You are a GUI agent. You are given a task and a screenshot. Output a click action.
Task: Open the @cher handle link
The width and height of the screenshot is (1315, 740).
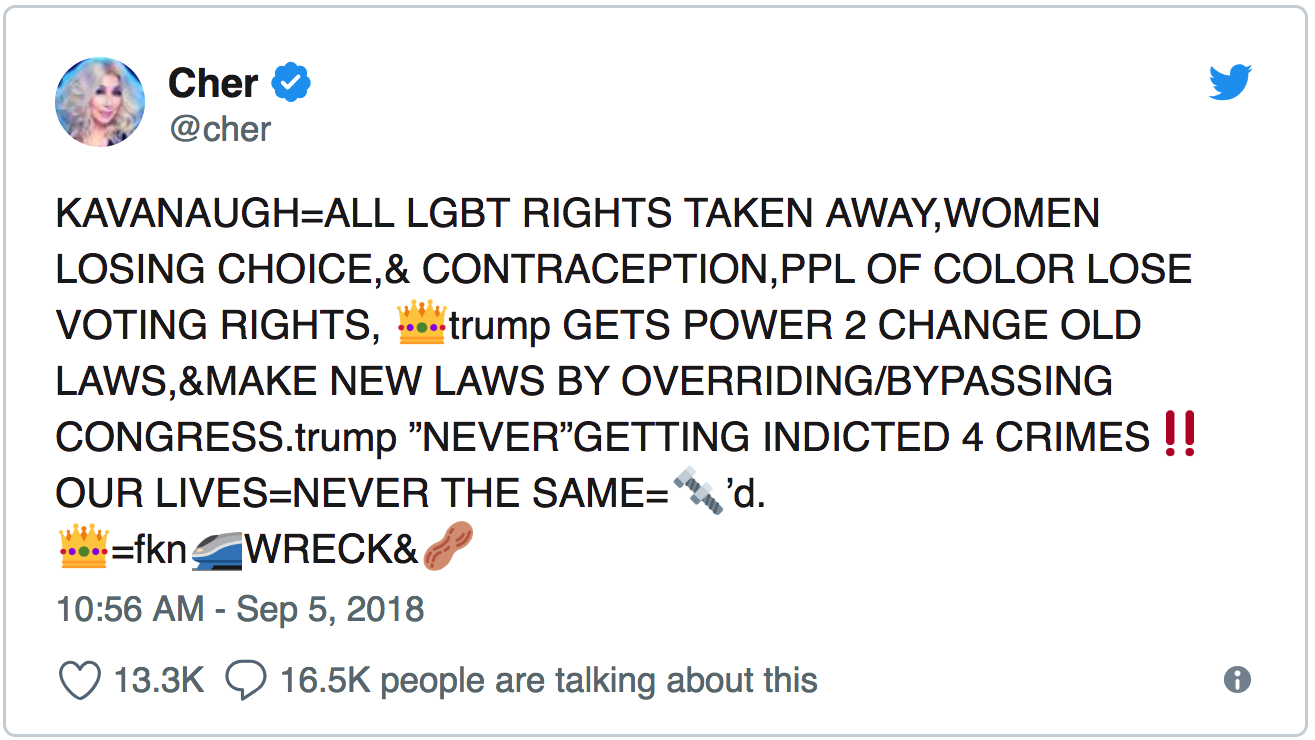tap(219, 129)
